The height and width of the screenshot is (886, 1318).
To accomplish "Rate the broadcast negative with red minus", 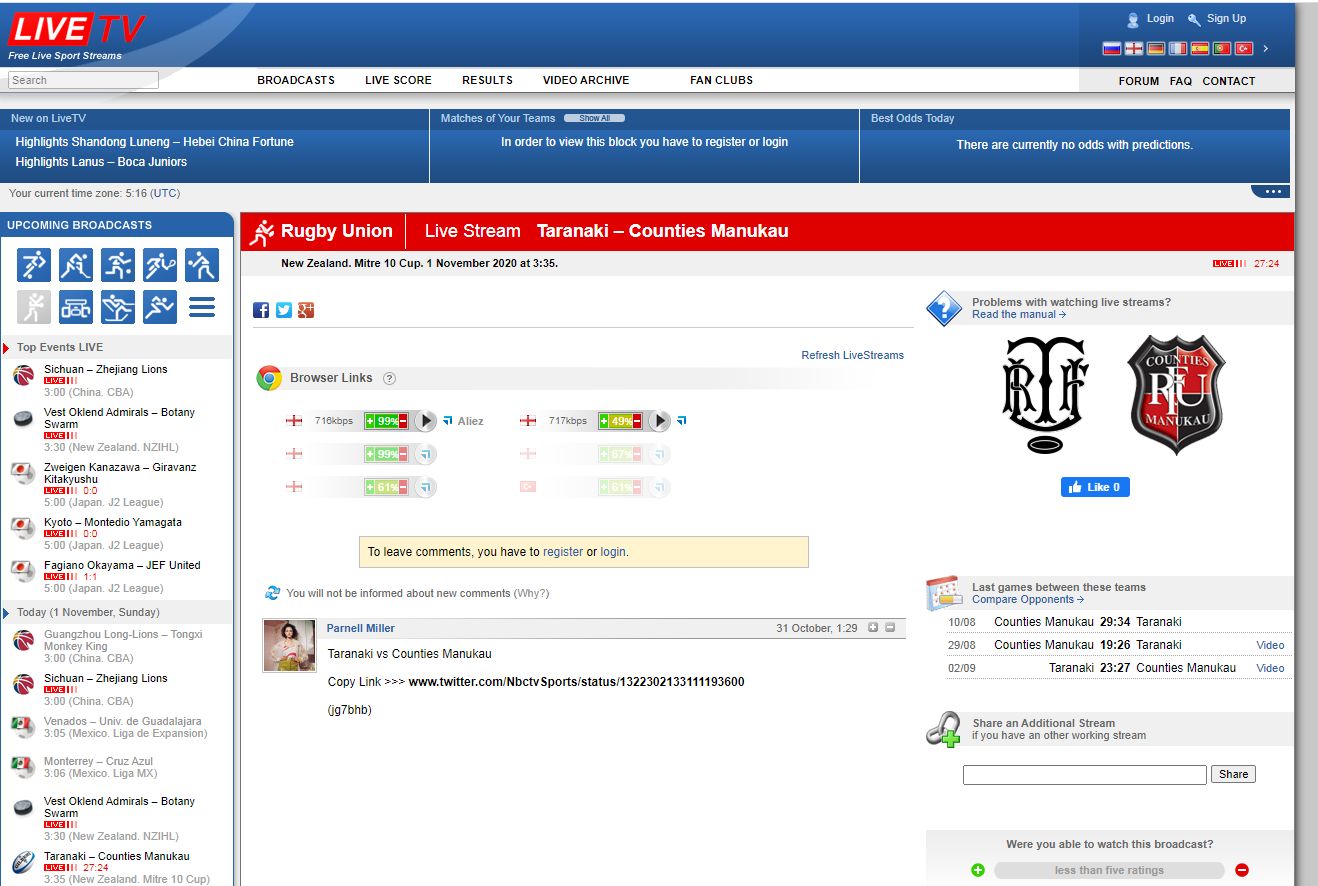I will click(1242, 870).
